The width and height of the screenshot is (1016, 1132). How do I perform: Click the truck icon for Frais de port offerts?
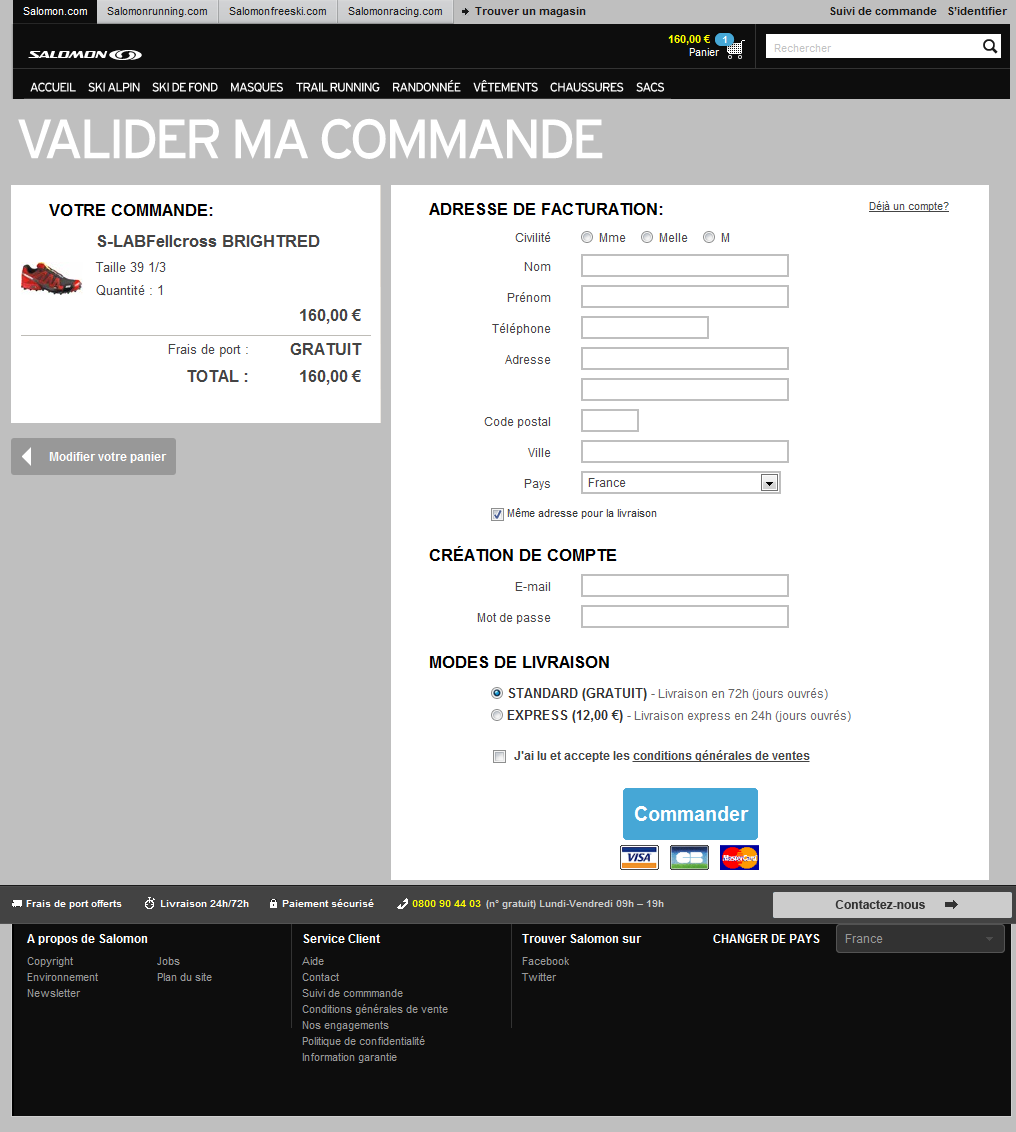17,904
